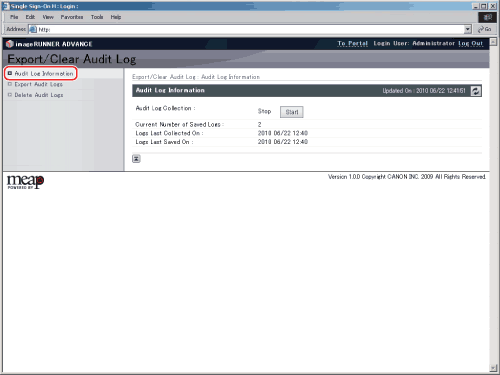Click the page icon in Address bar
The width and height of the screenshot is (500, 375).
[33, 29]
